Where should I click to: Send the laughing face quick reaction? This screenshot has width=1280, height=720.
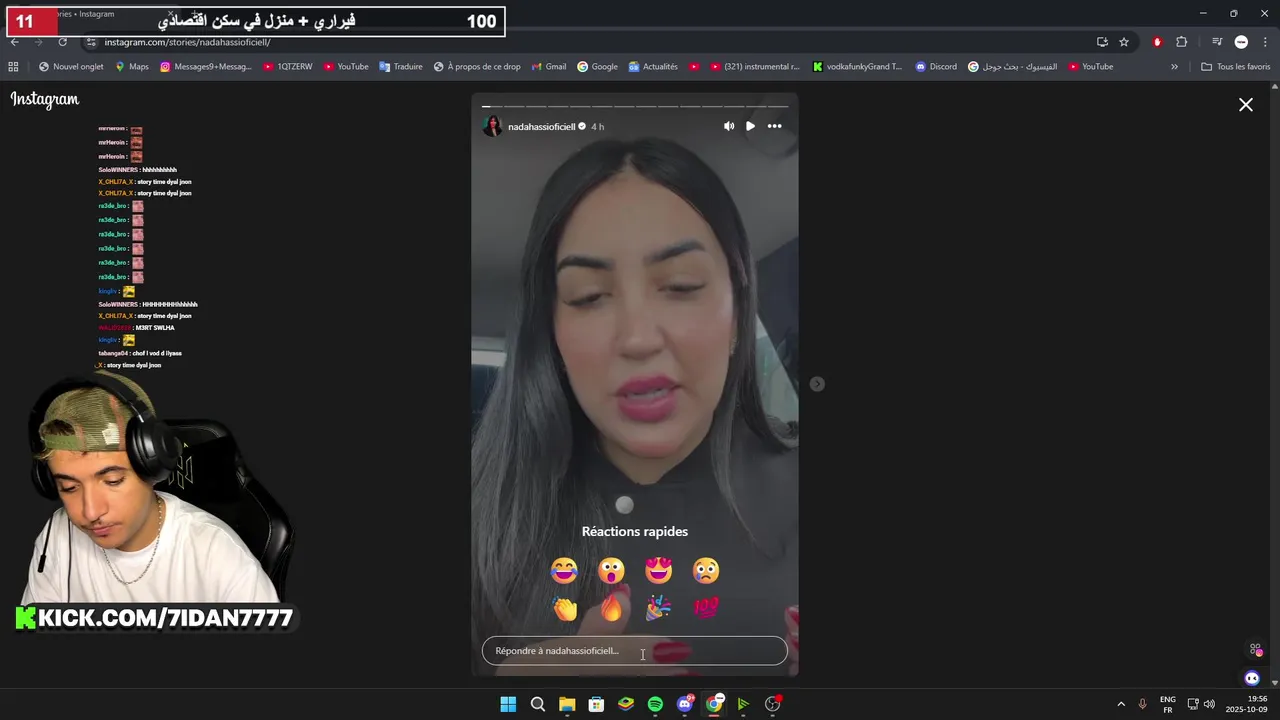[564, 571]
